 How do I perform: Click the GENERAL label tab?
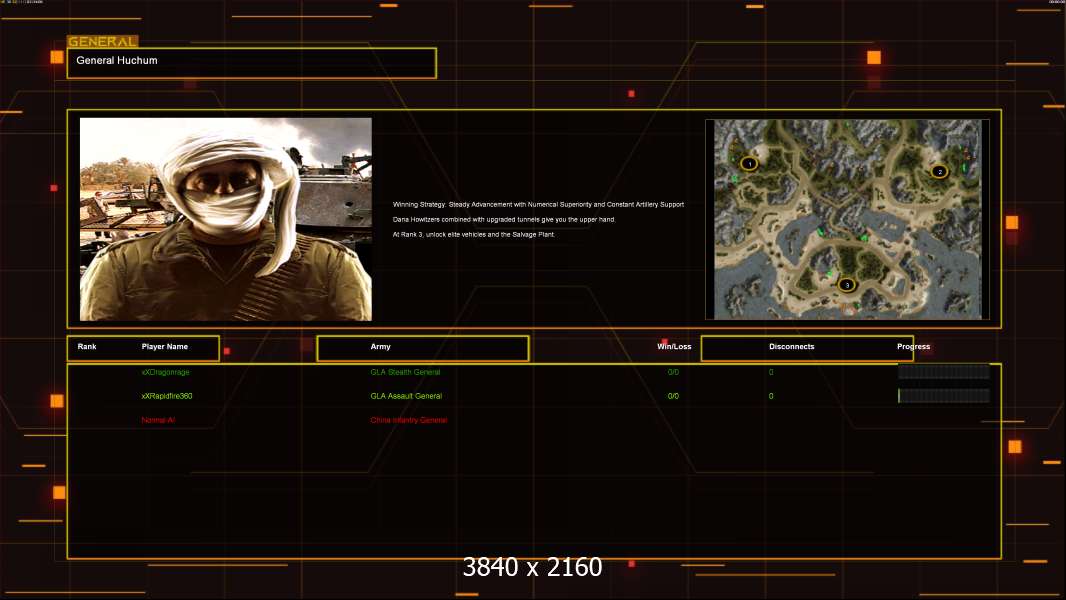coord(102,42)
